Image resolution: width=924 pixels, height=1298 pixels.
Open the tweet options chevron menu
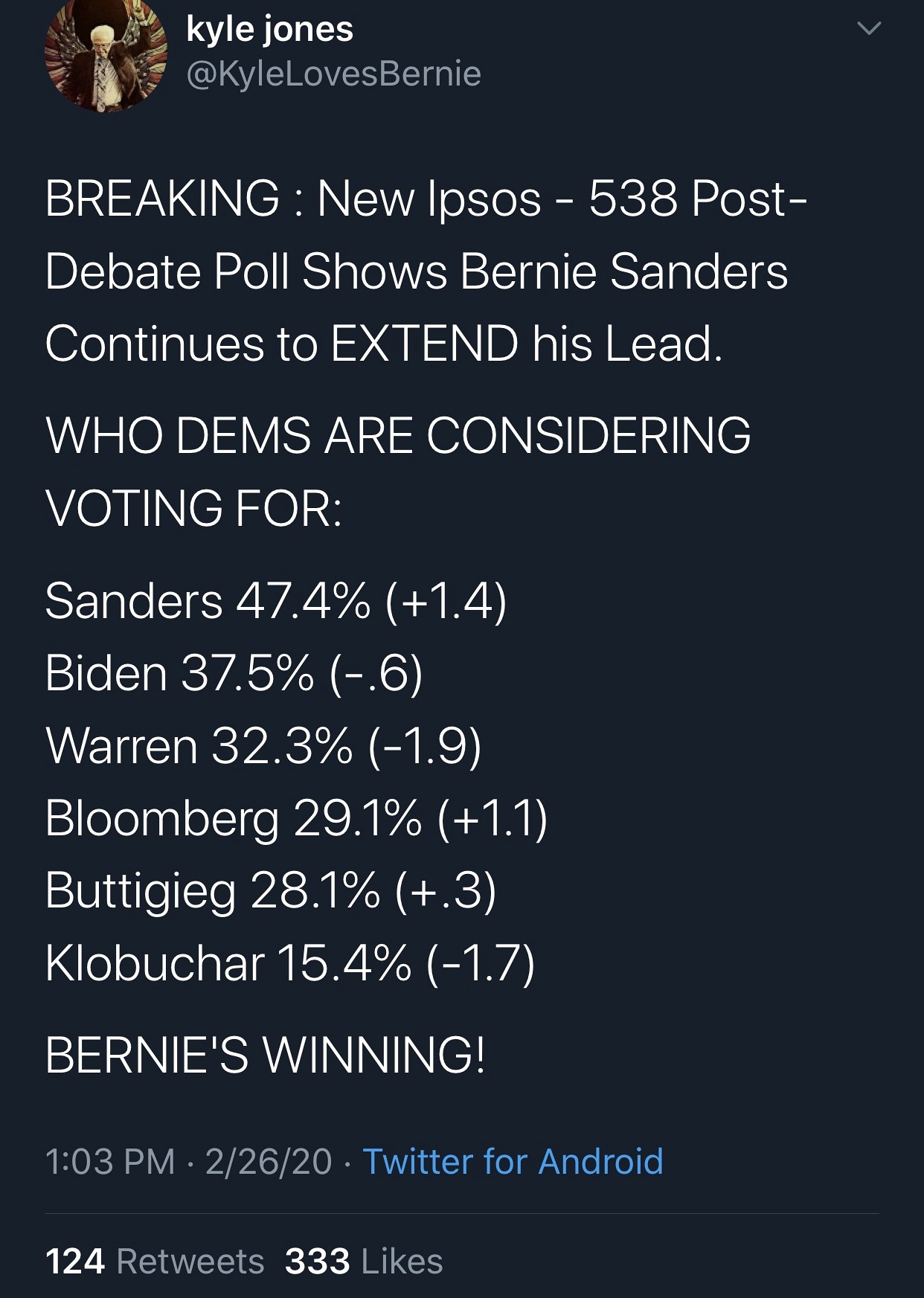868,30
